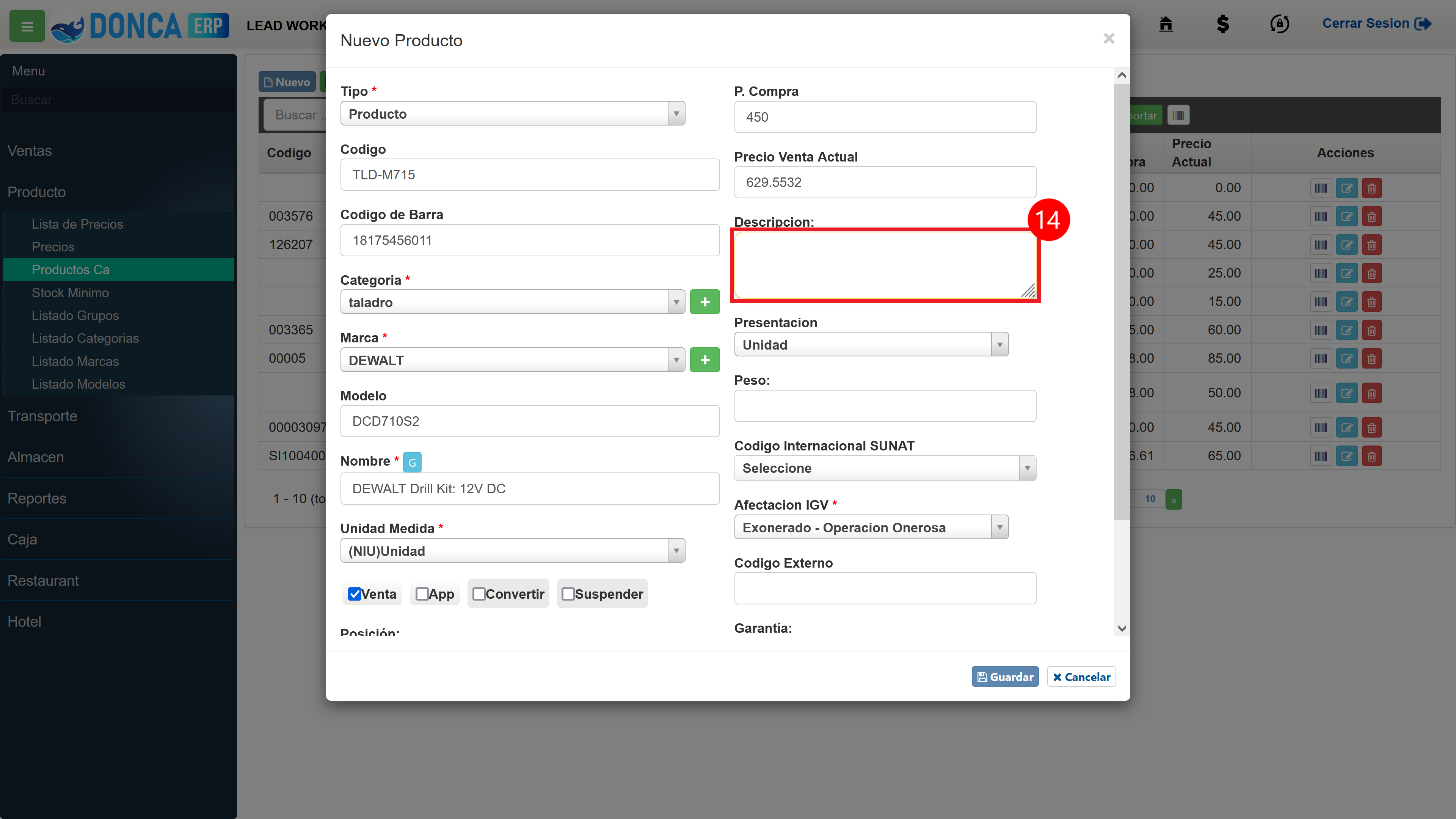The width and height of the screenshot is (1456, 819).
Task: Click page 10 in pagination
Action: pyautogui.click(x=1150, y=499)
